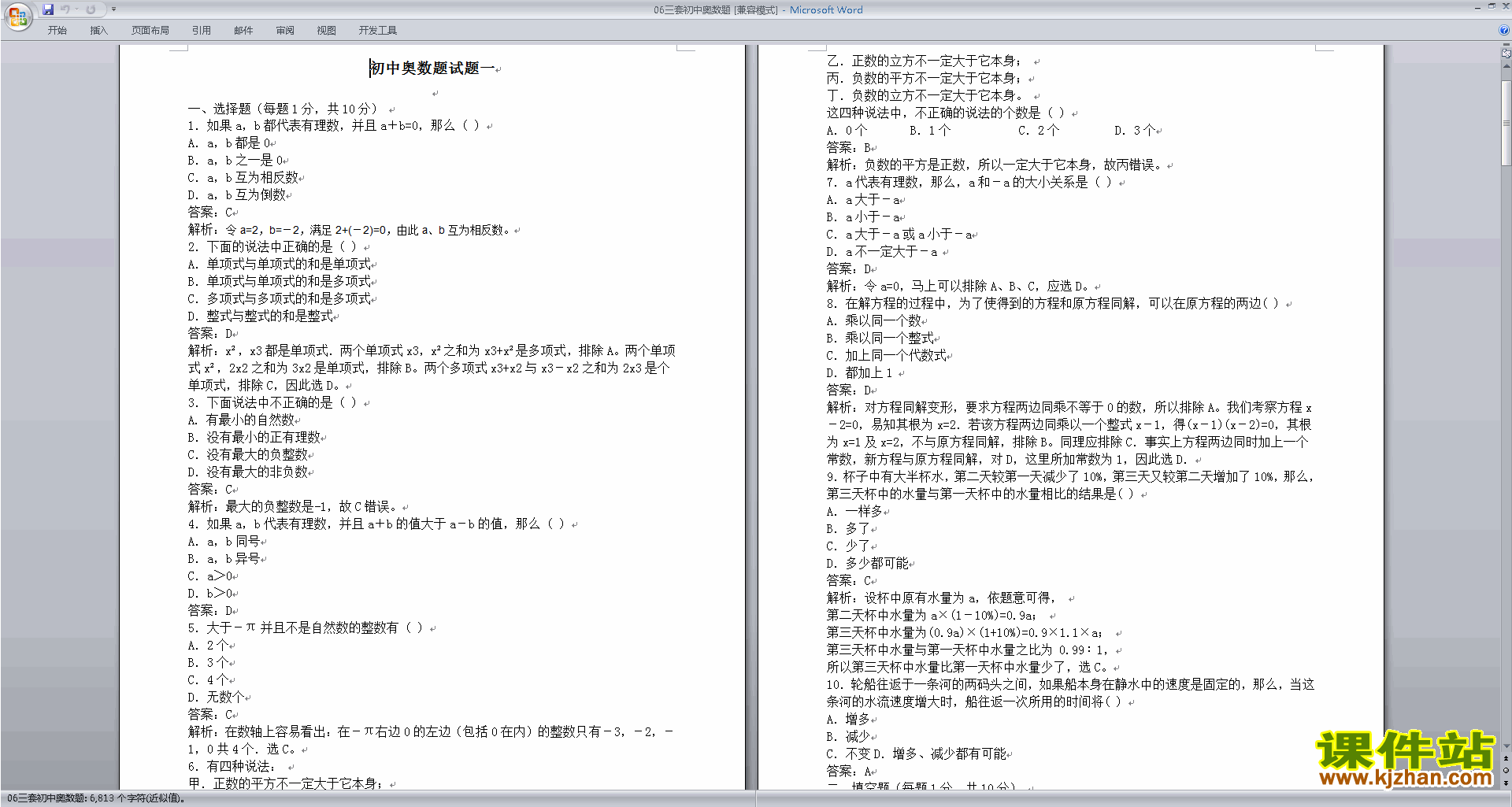The height and width of the screenshot is (807, 1512).
Task: Click the line 第二天杯中水量为
Action: pyautogui.click(x=931, y=616)
